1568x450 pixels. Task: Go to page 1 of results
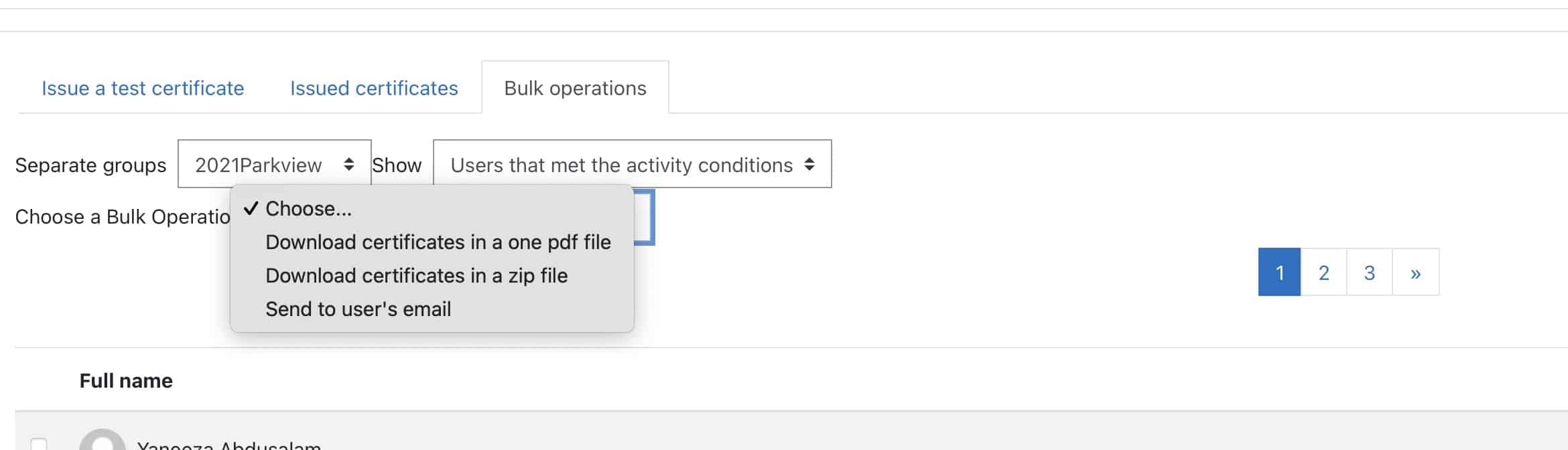coord(1279,272)
